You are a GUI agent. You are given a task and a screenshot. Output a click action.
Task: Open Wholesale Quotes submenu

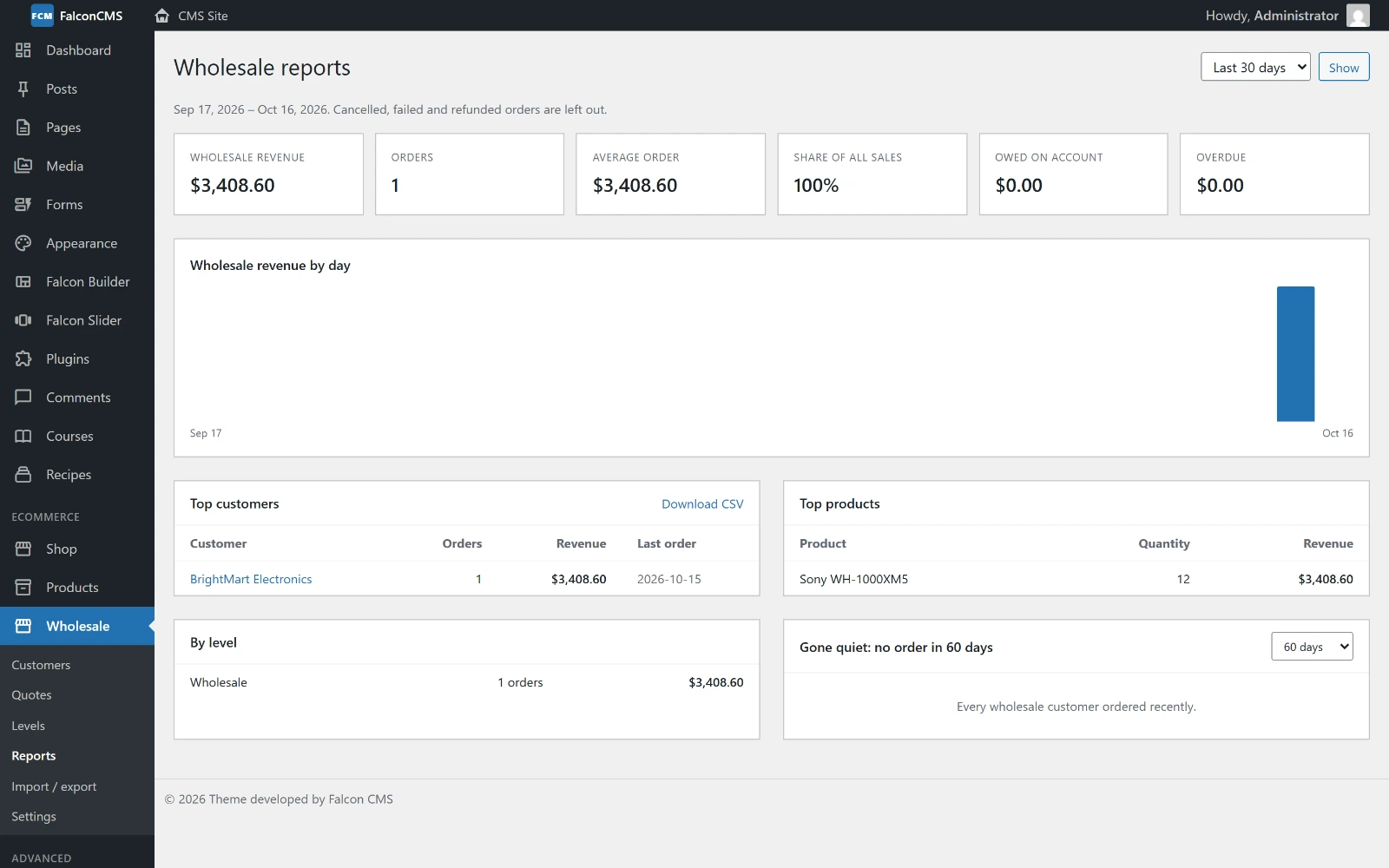click(x=31, y=695)
